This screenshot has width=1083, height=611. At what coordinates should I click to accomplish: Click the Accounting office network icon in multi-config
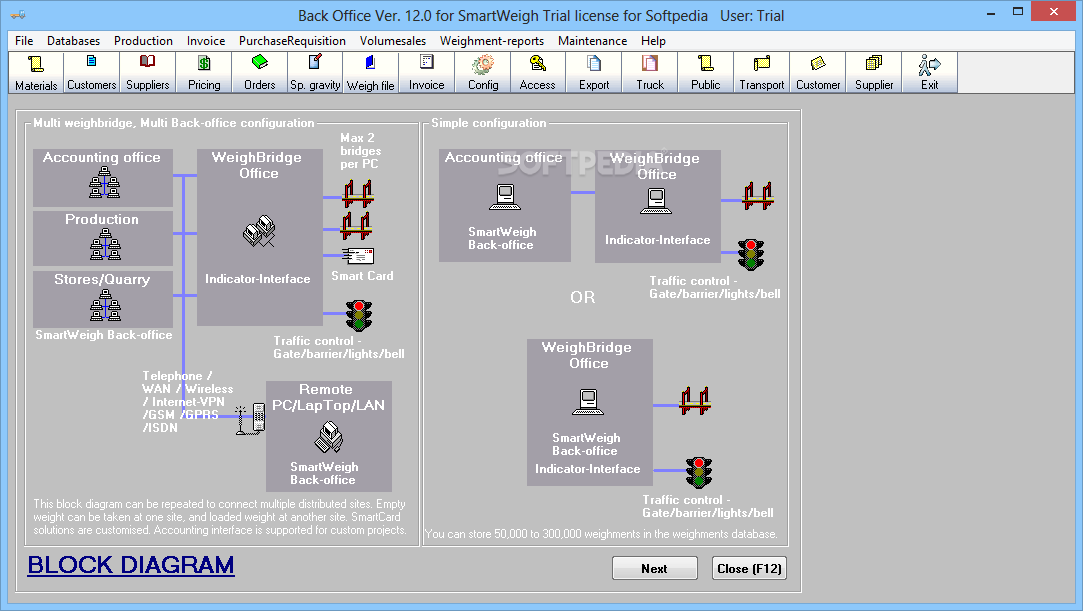pos(104,183)
